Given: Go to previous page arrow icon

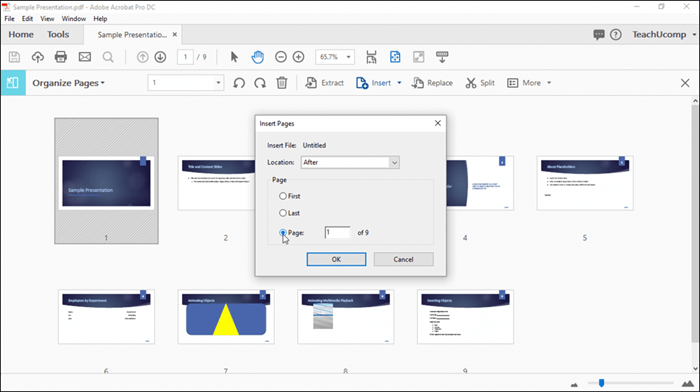Looking at the screenshot, I should coord(142,57).
